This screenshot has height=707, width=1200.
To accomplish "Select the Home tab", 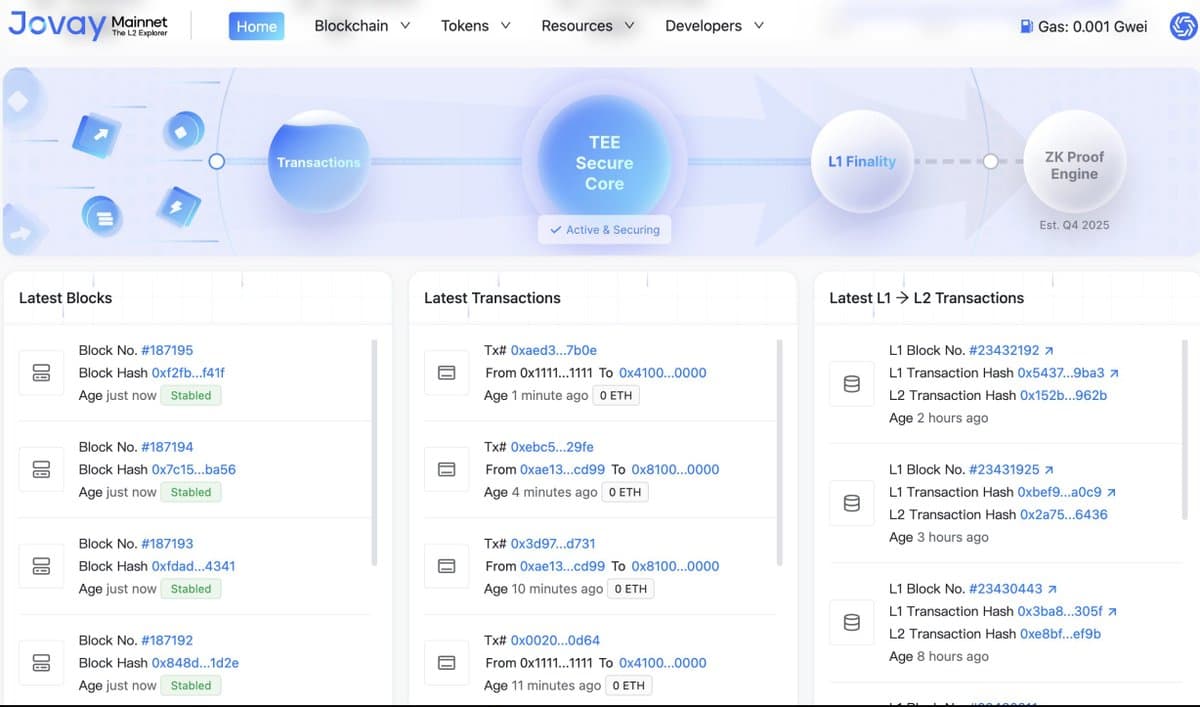I will 256,26.
